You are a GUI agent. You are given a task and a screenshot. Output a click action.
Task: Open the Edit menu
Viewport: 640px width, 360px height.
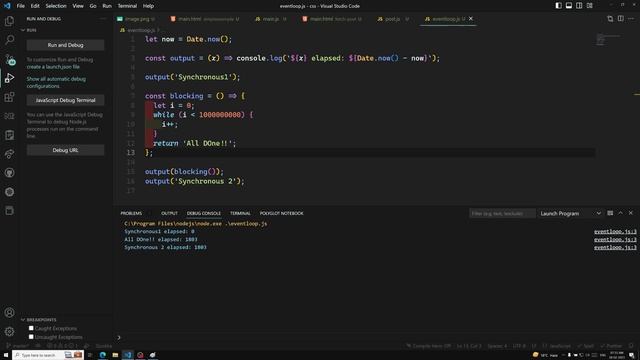pos(35,6)
